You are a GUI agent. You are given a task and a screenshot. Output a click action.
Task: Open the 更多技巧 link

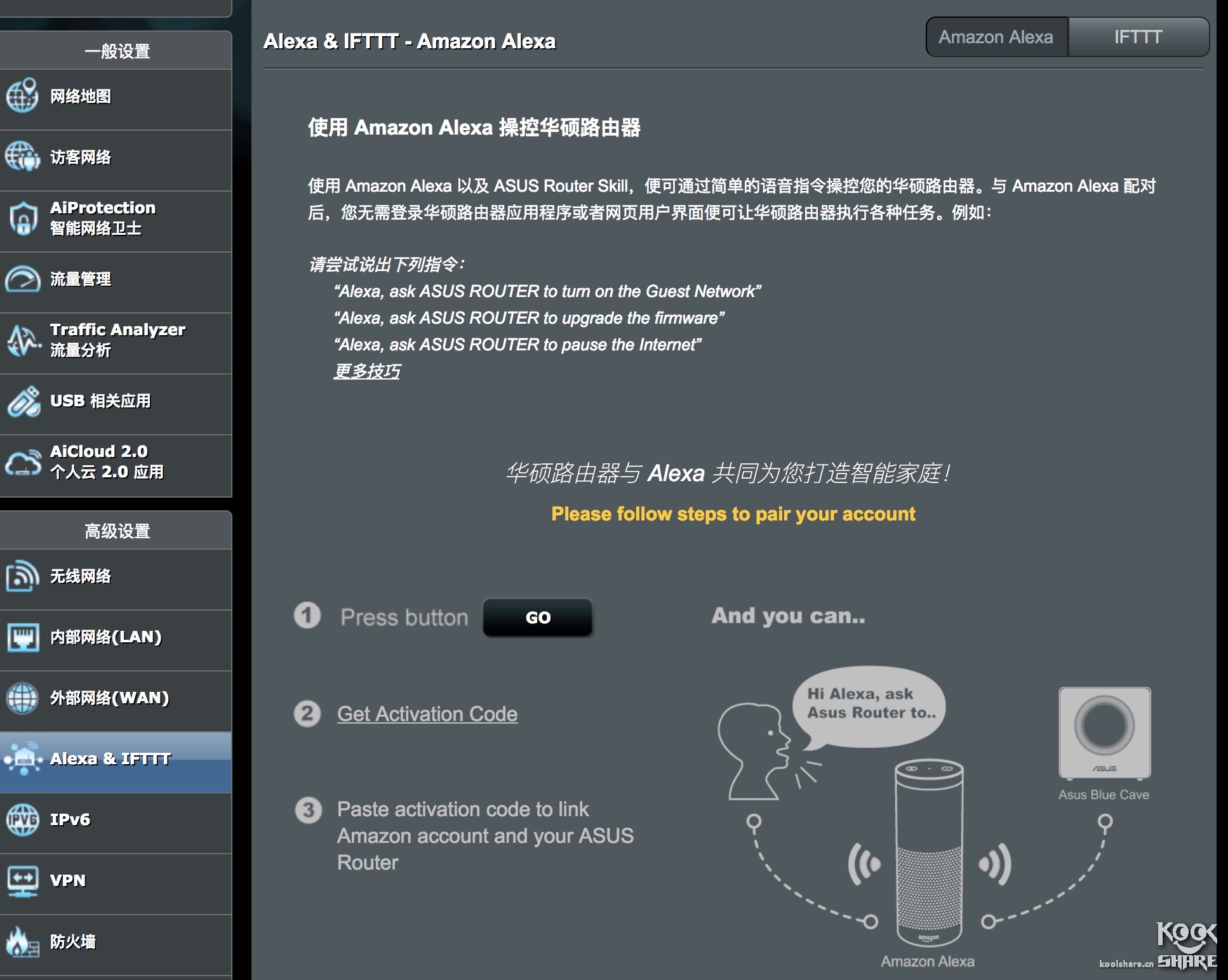coord(367,371)
